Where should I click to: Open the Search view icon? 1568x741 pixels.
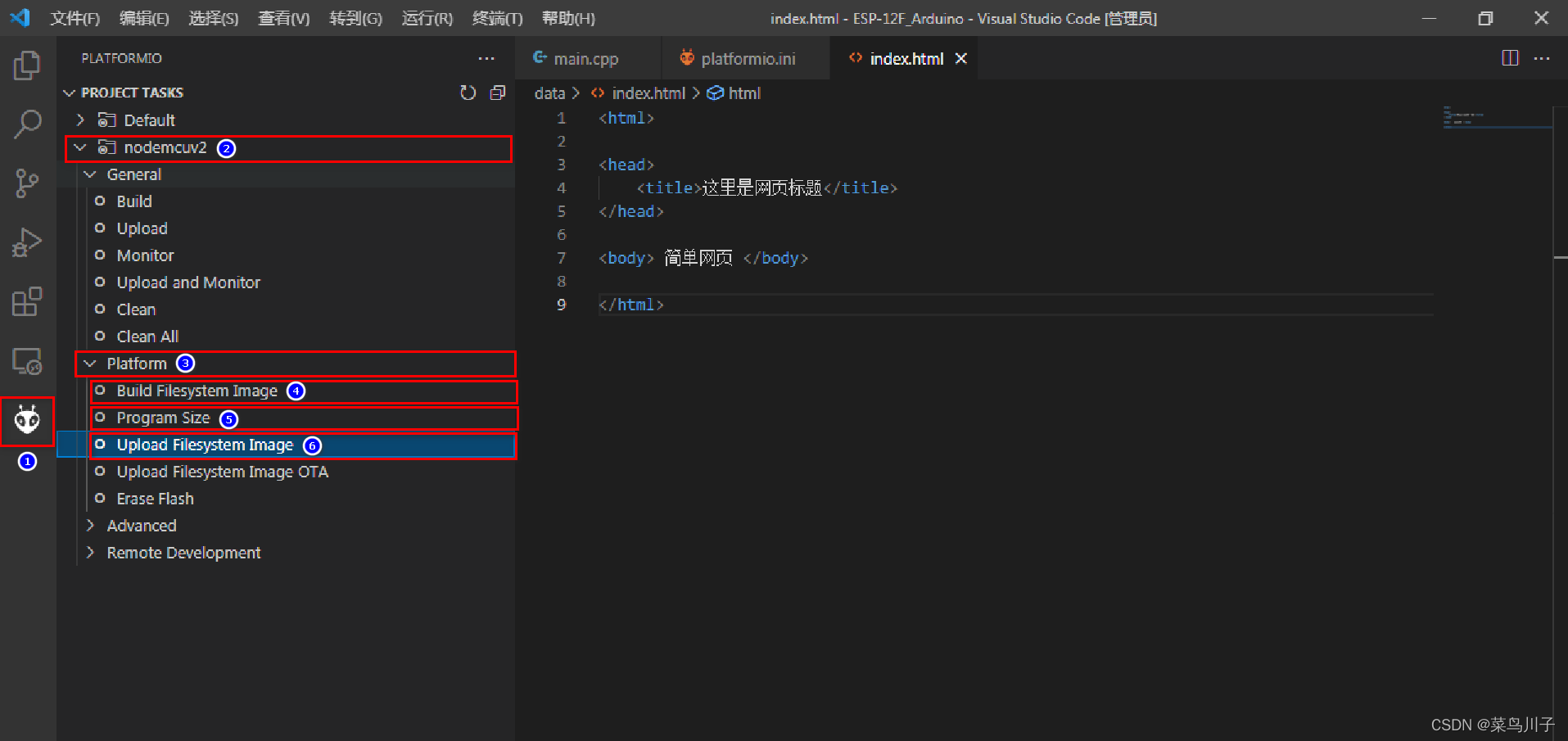pyautogui.click(x=27, y=124)
